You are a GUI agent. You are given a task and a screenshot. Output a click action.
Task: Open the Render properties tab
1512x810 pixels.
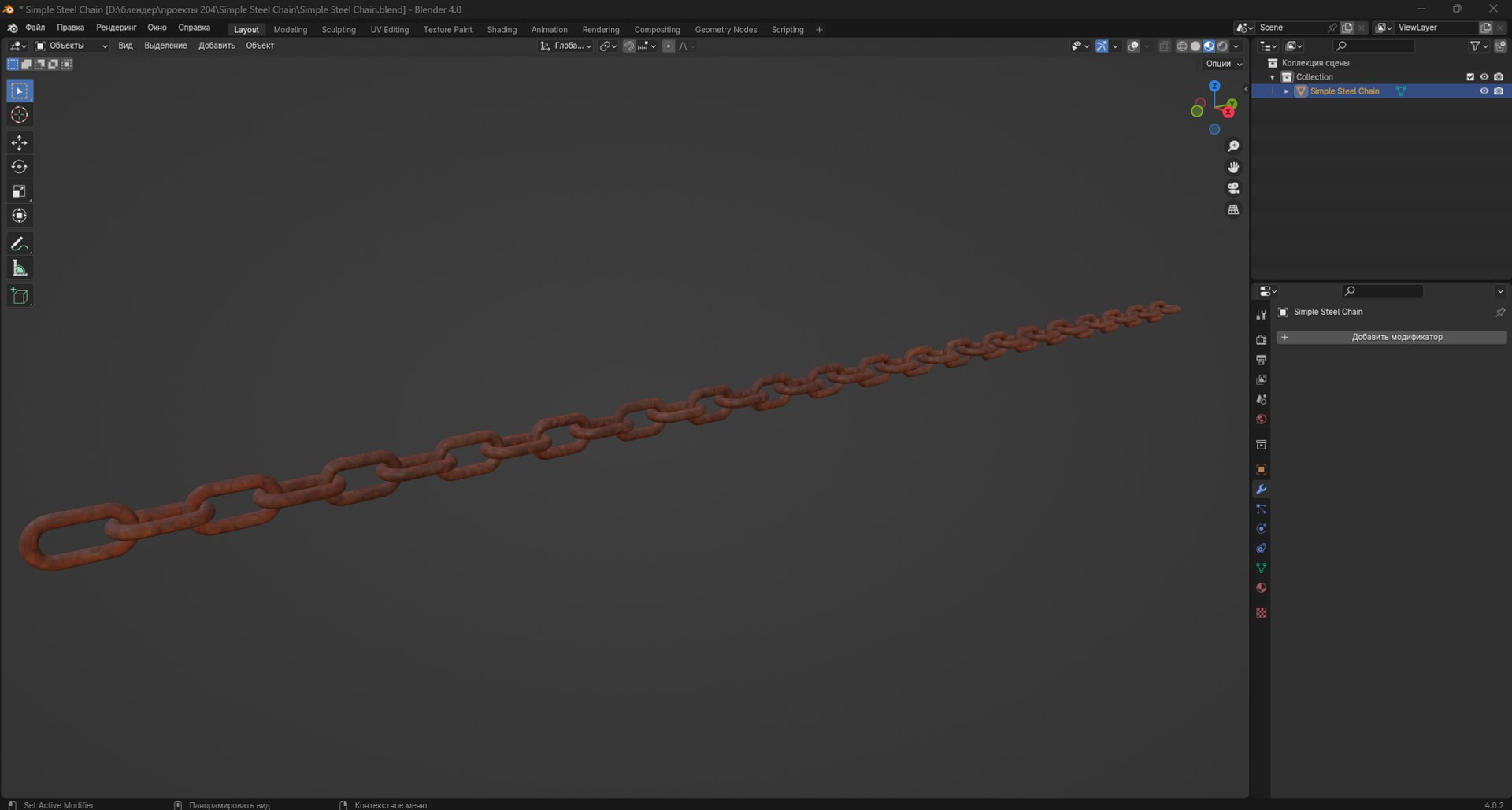point(1261,340)
